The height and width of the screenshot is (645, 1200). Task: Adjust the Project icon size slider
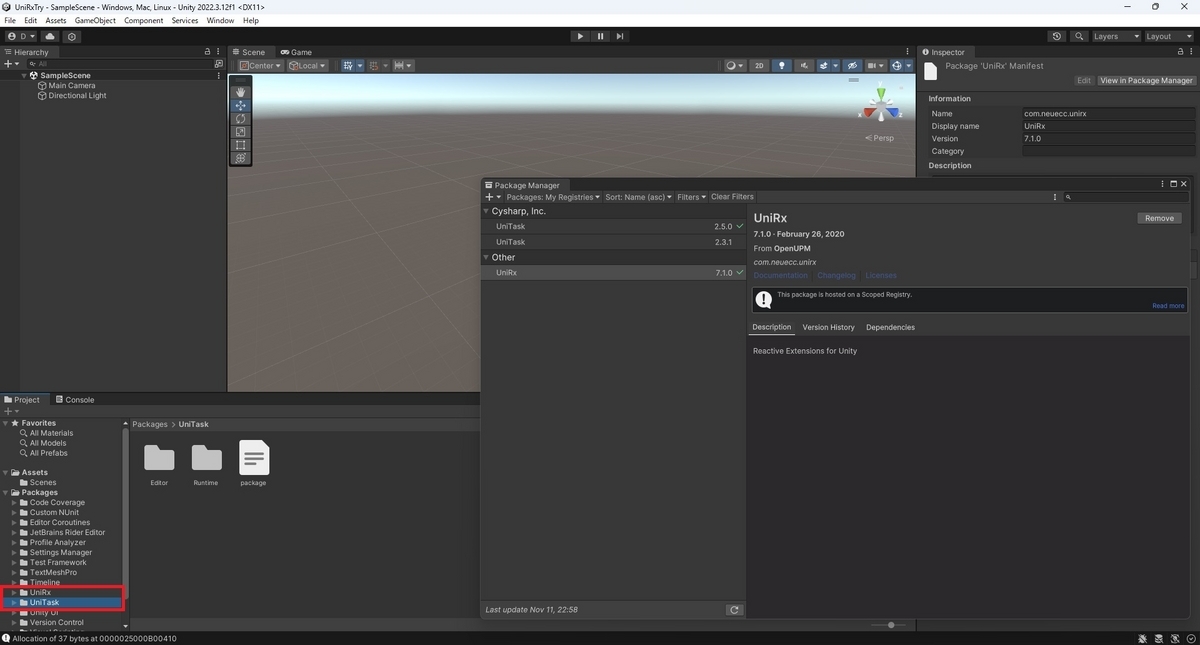890,625
